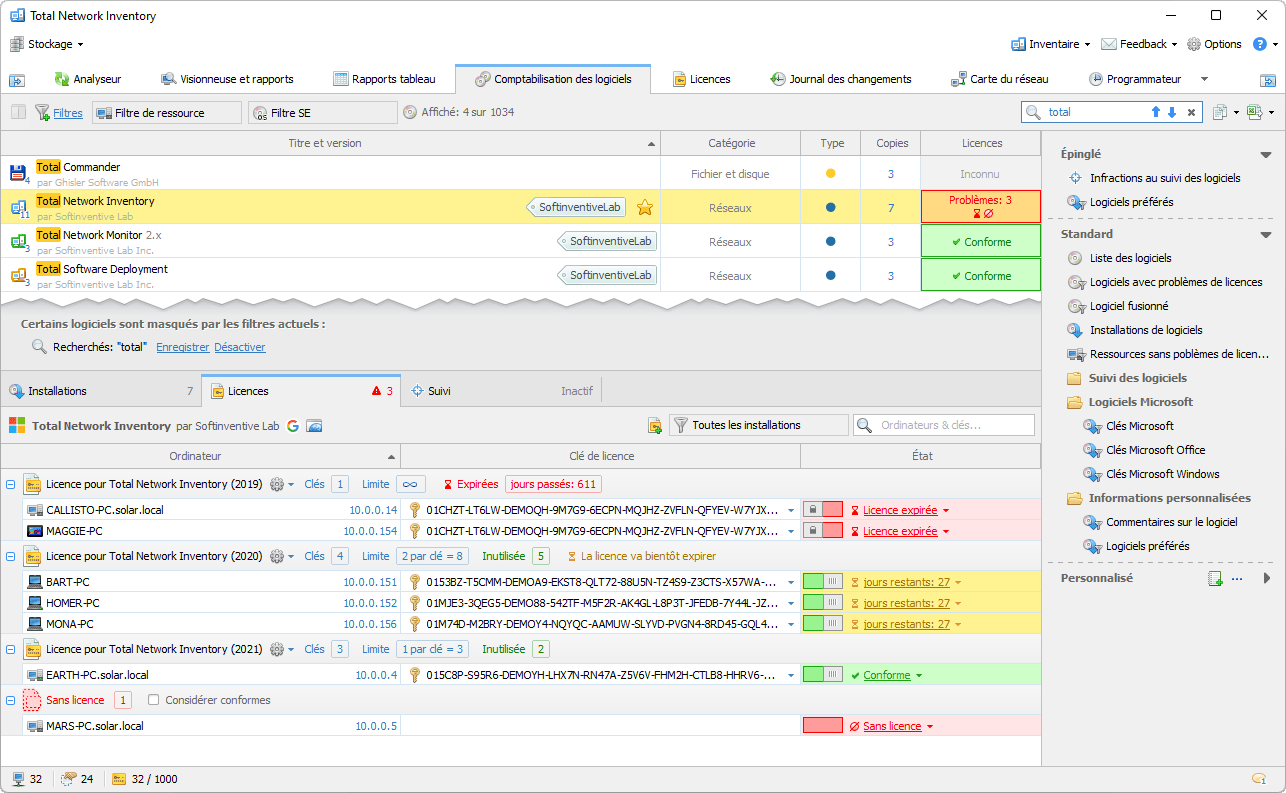
Task: Jump to previous search result arrow
Action: coord(1155,113)
